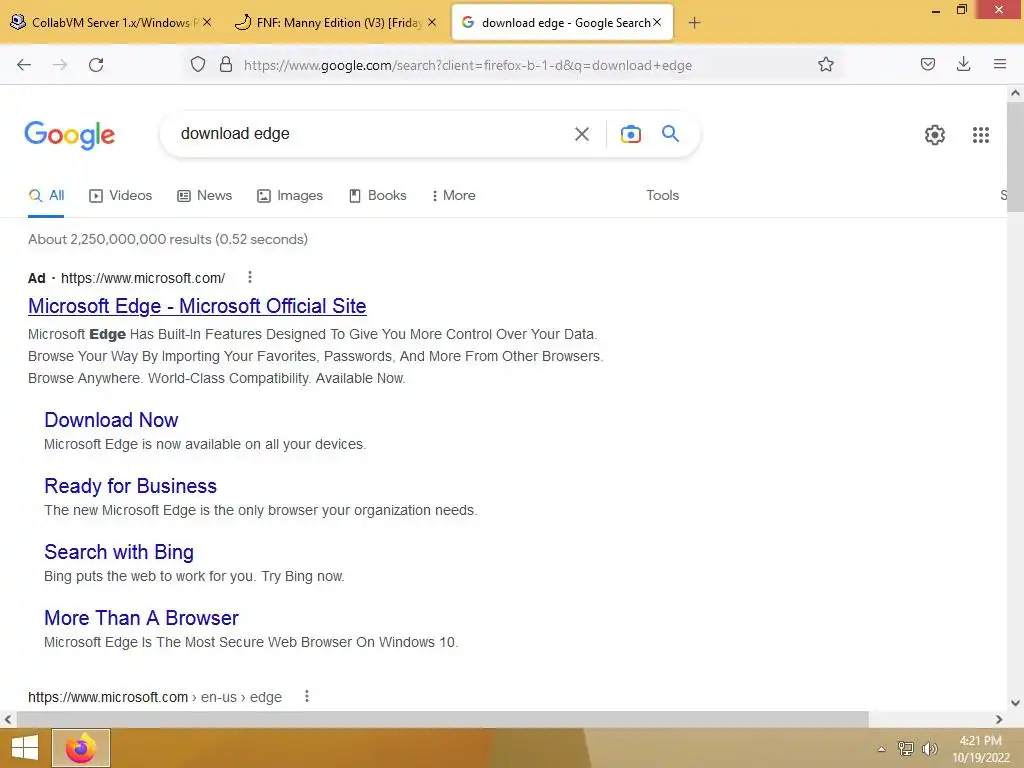Screen dimensions: 1024x768
Task: Open the Firefox downloads panel
Action: coord(963,64)
